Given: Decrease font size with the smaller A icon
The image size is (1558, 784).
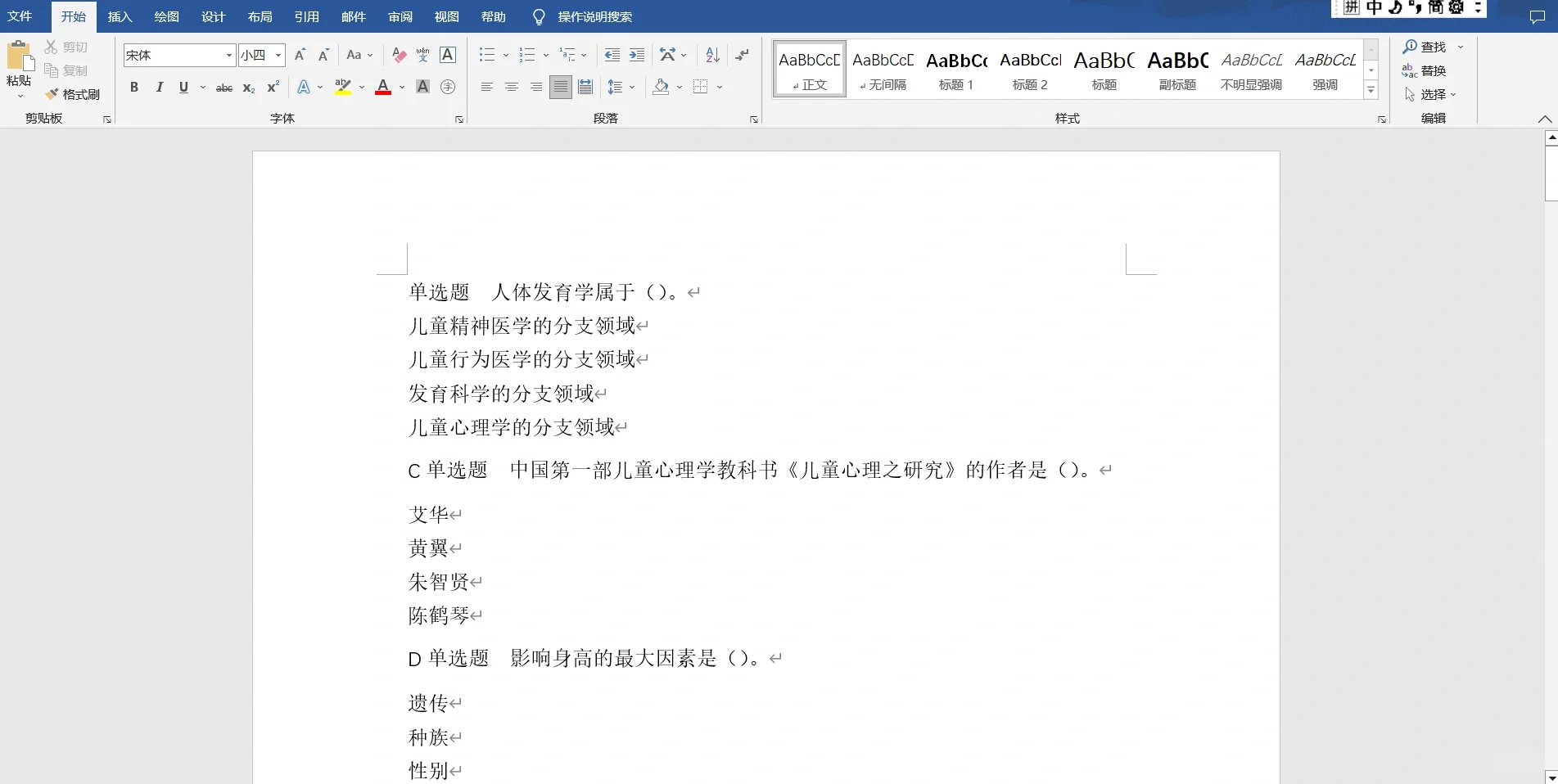Looking at the screenshot, I should (x=323, y=55).
